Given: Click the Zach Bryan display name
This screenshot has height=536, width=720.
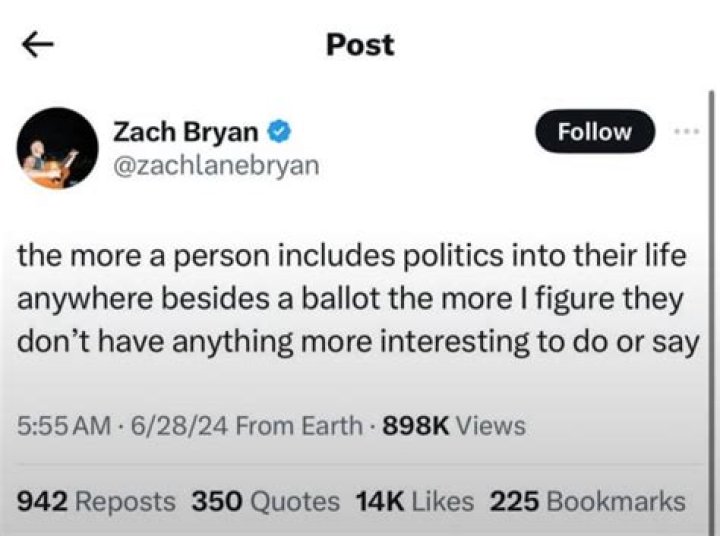Looking at the screenshot, I should click(x=185, y=131).
